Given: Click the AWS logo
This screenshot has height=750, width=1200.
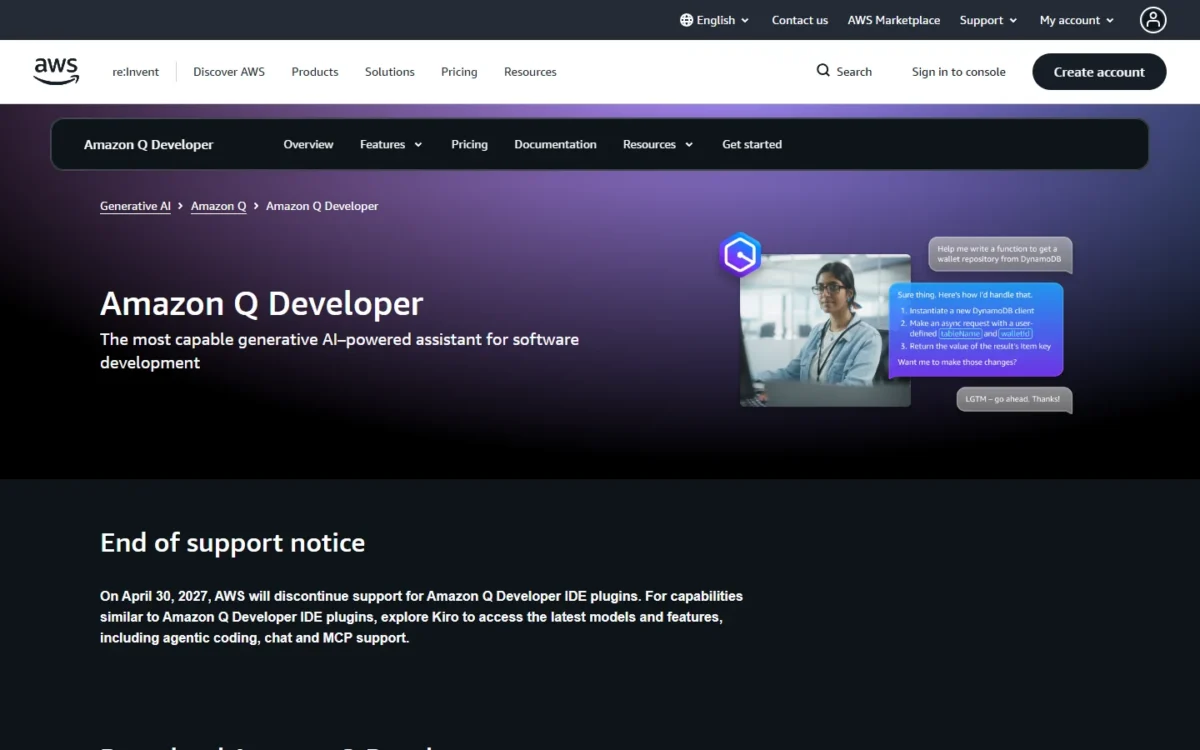Looking at the screenshot, I should [56, 71].
